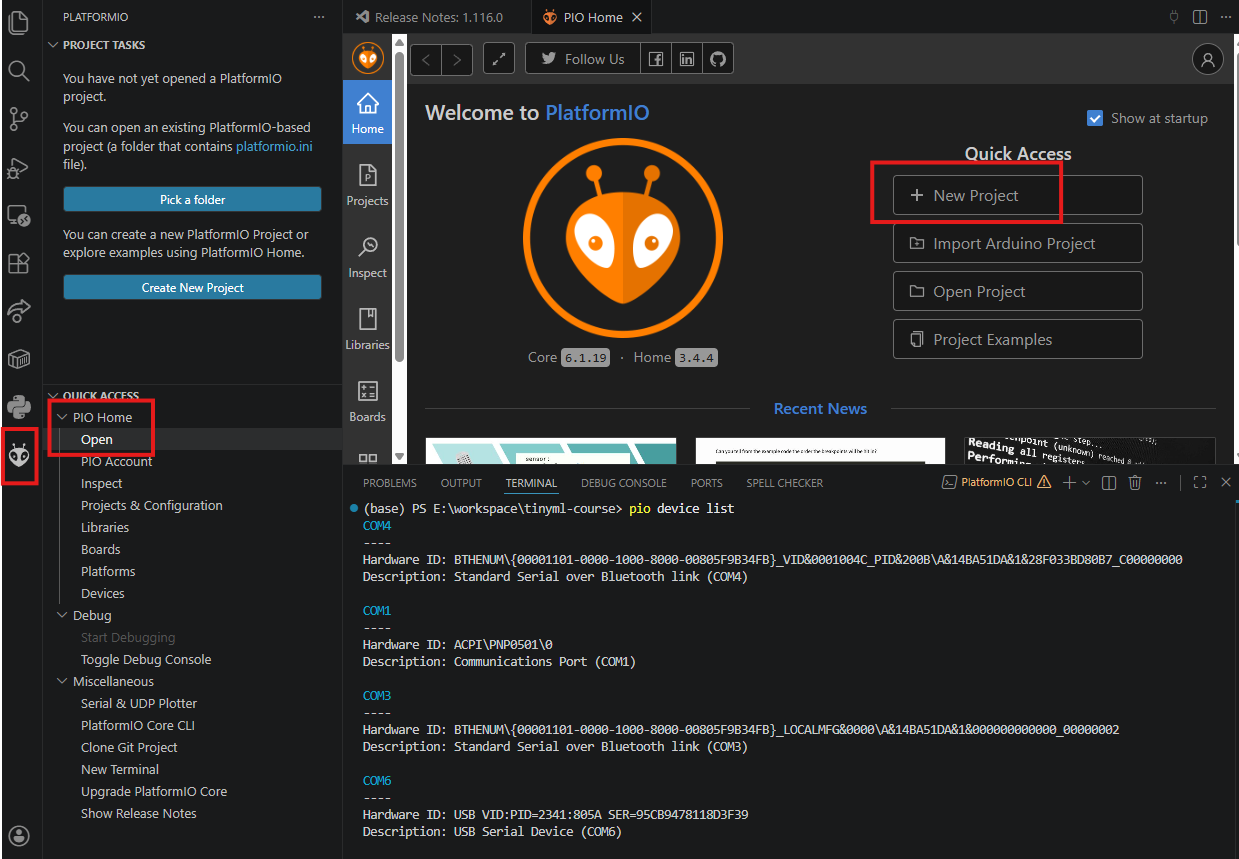
Task: Open the Explorer view in activity bar
Action: click(19, 23)
